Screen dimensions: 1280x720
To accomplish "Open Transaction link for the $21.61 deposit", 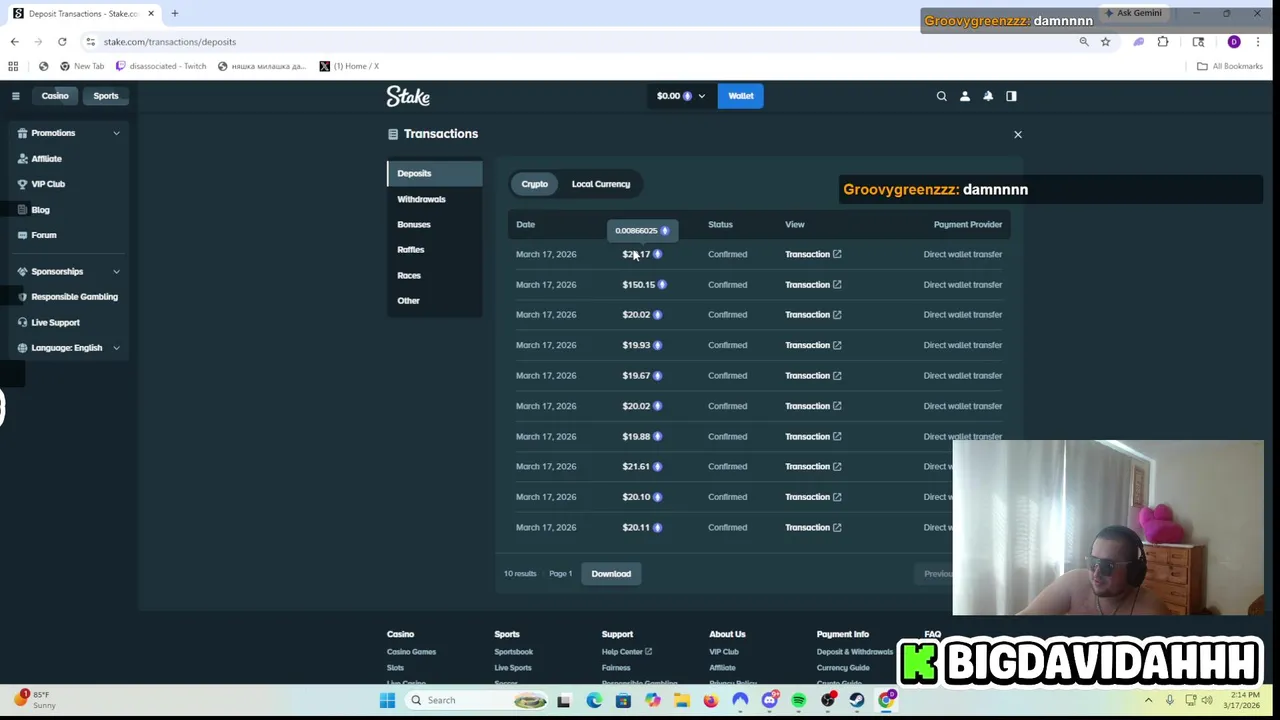I will coord(813,467).
